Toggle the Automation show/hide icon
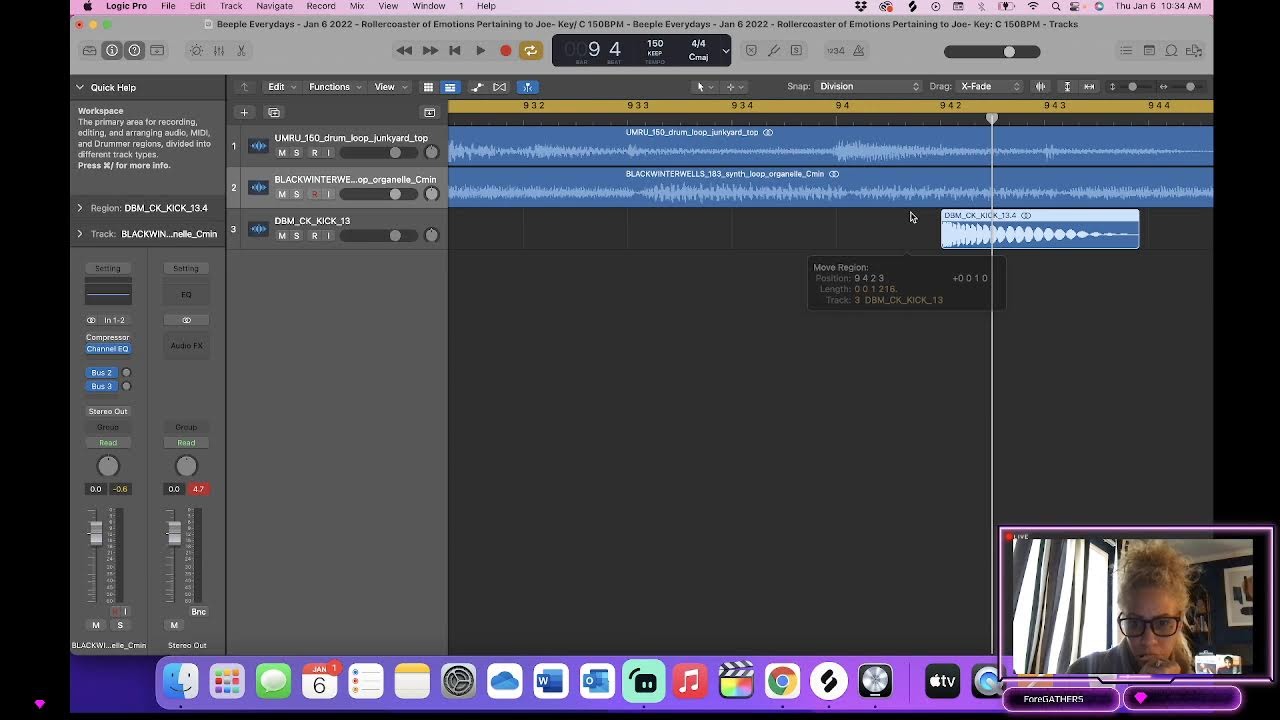The image size is (1280, 720). [477, 87]
